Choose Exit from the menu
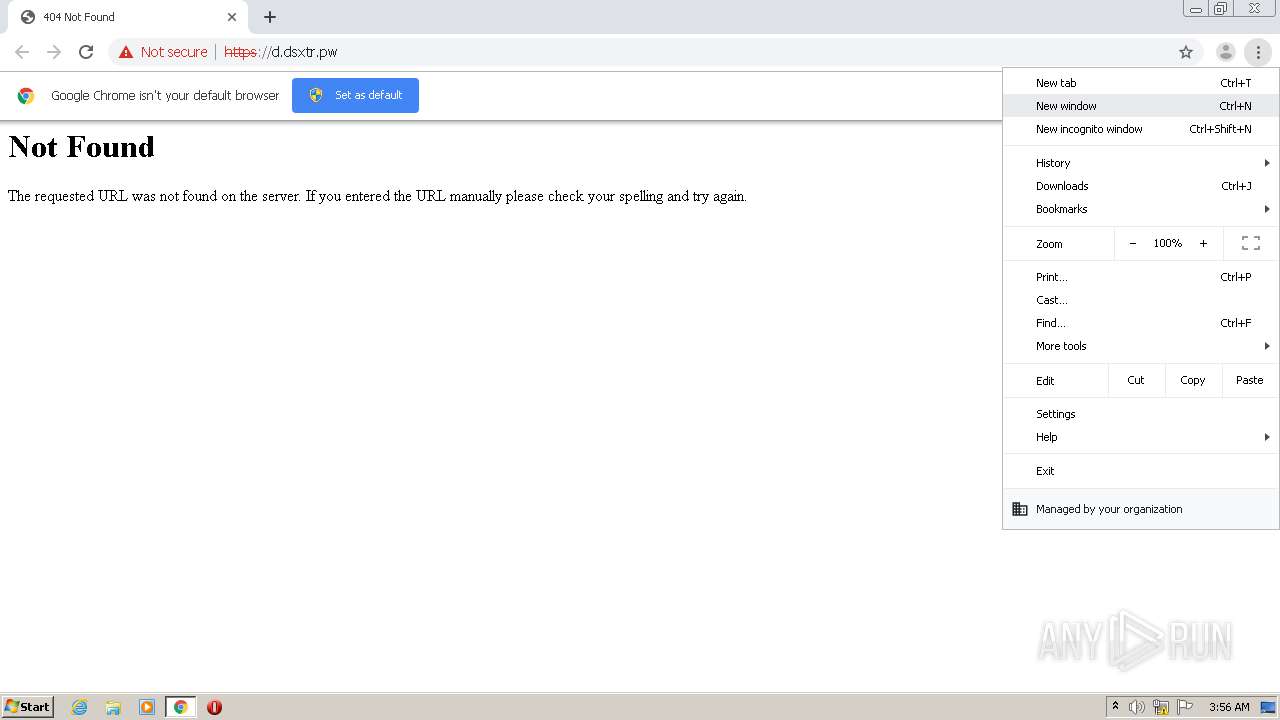 (1141, 471)
